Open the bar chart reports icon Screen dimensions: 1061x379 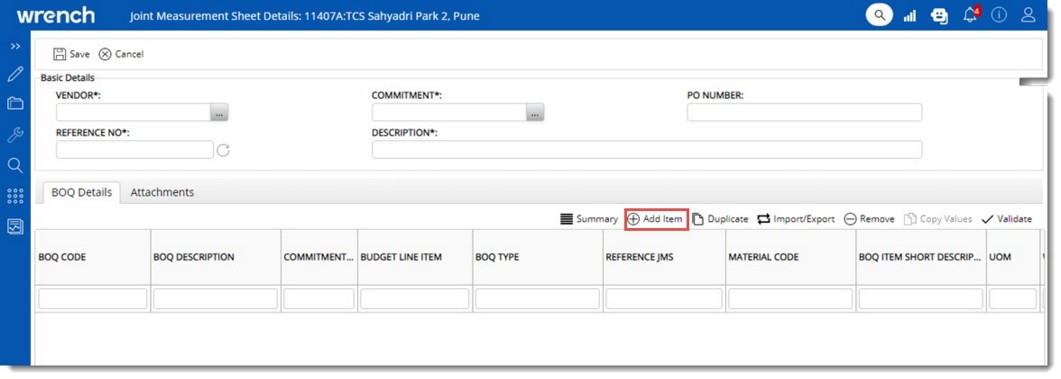click(910, 16)
